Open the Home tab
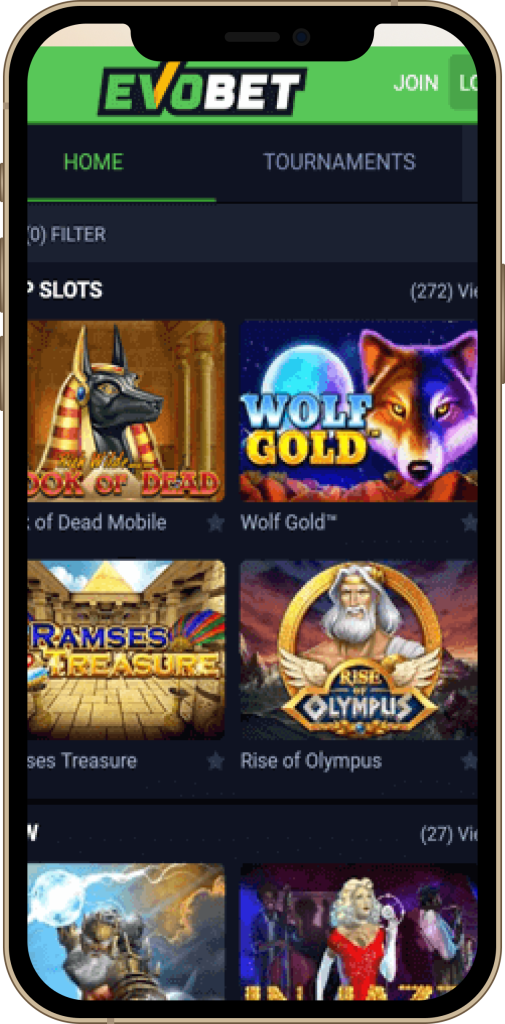Screen dimensions: 505x1024 tap(93, 162)
